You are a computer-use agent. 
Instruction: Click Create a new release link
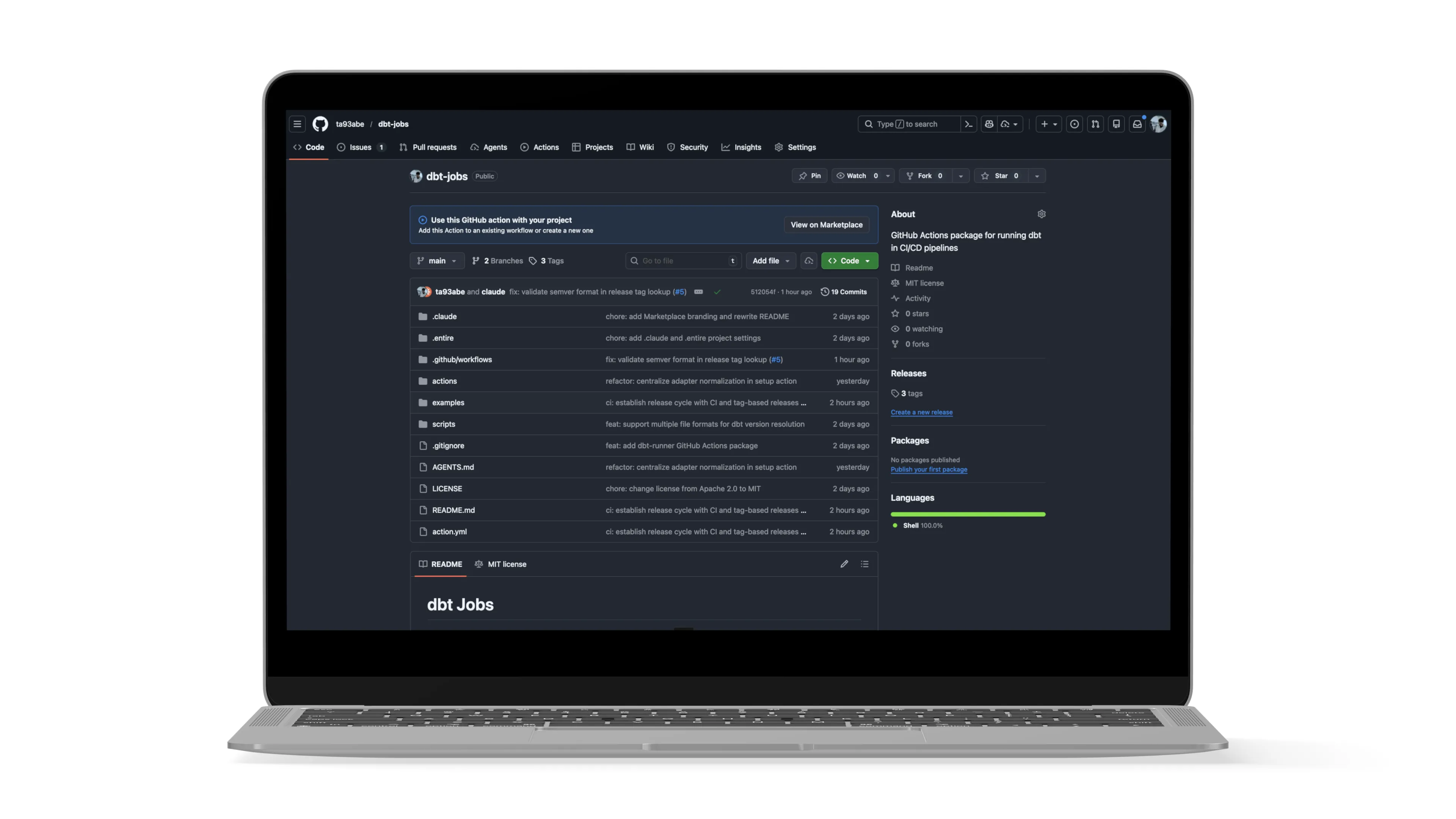click(921, 412)
